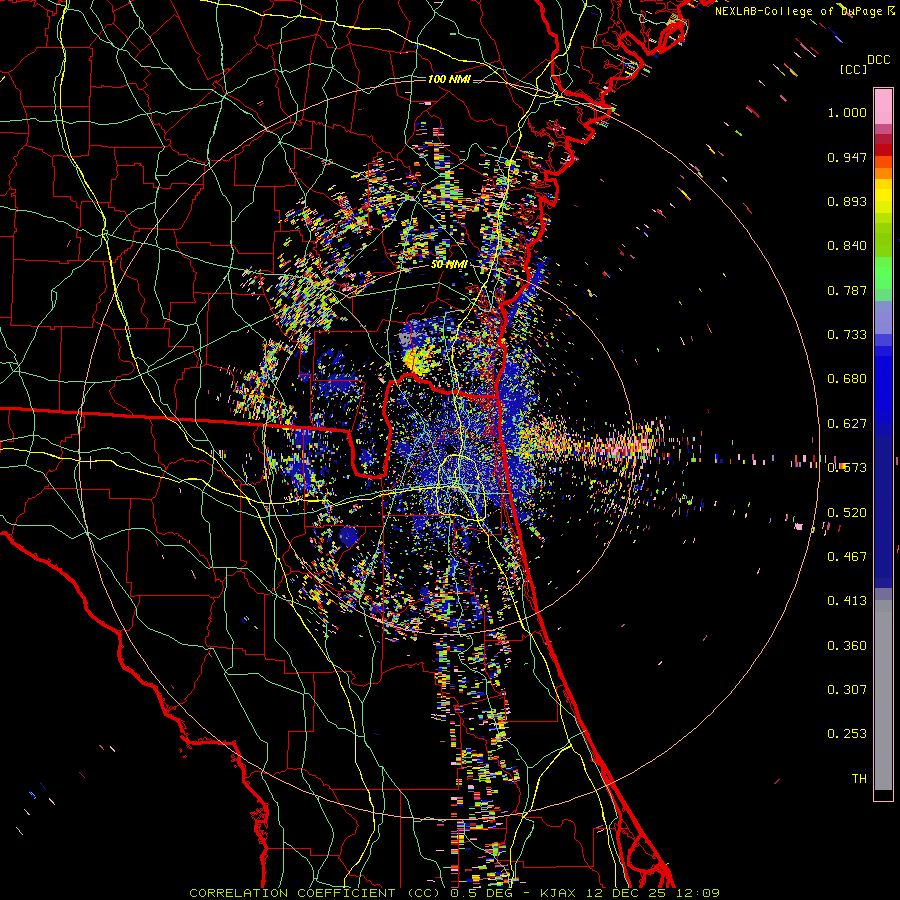Click the 0.413 color scale value
900x900 pixels.
[847, 601]
